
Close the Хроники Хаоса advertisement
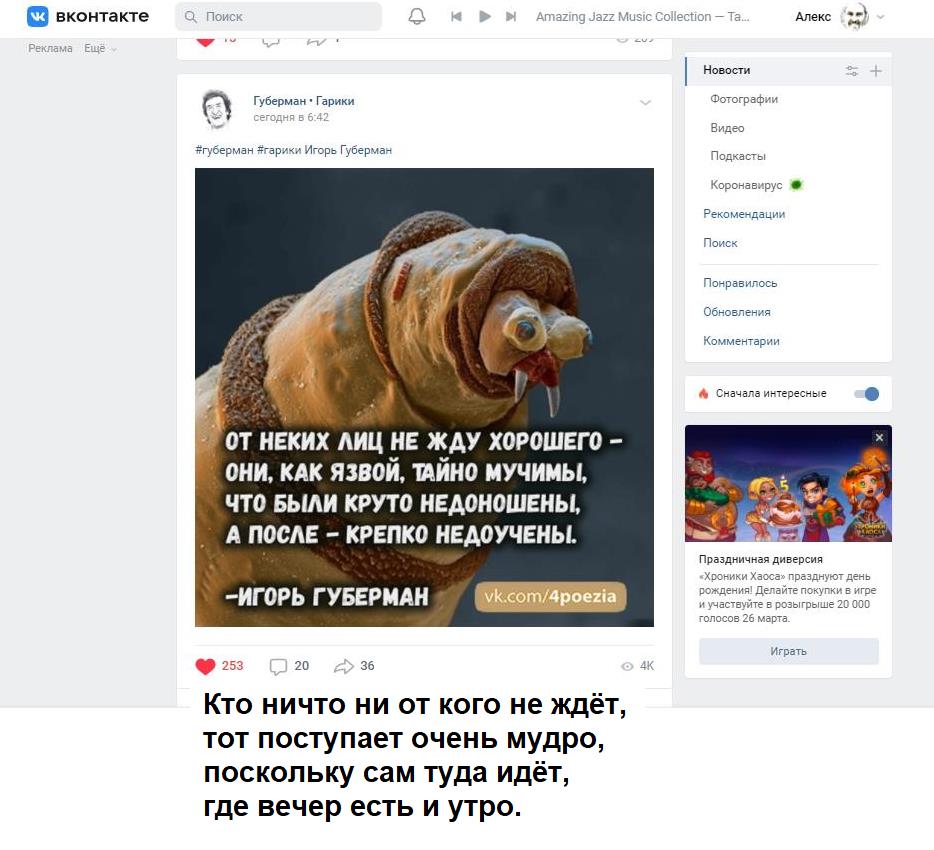[879, 438]
